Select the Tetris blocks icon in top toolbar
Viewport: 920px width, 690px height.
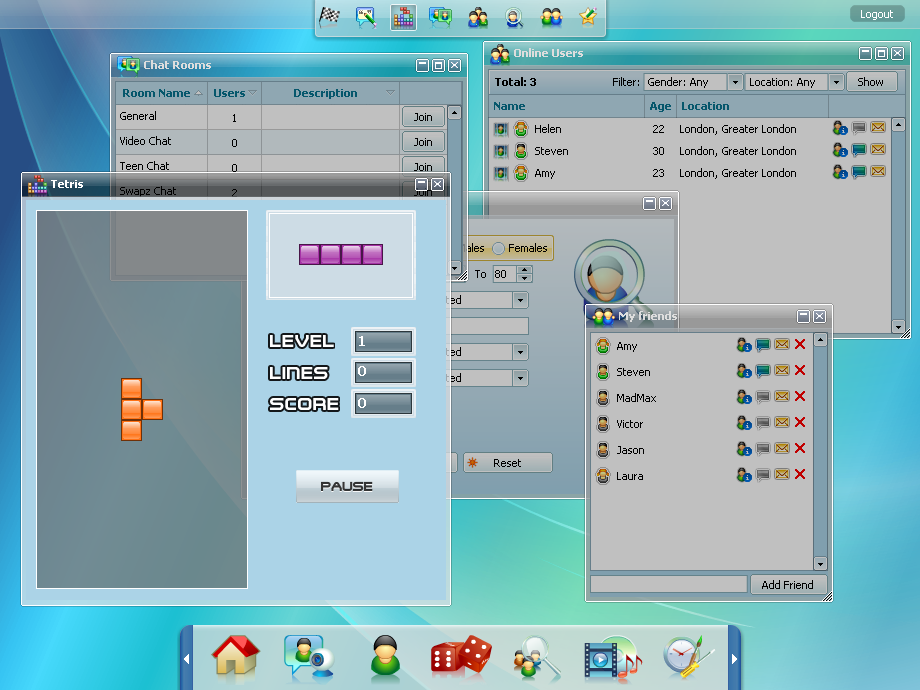[403, 18]
